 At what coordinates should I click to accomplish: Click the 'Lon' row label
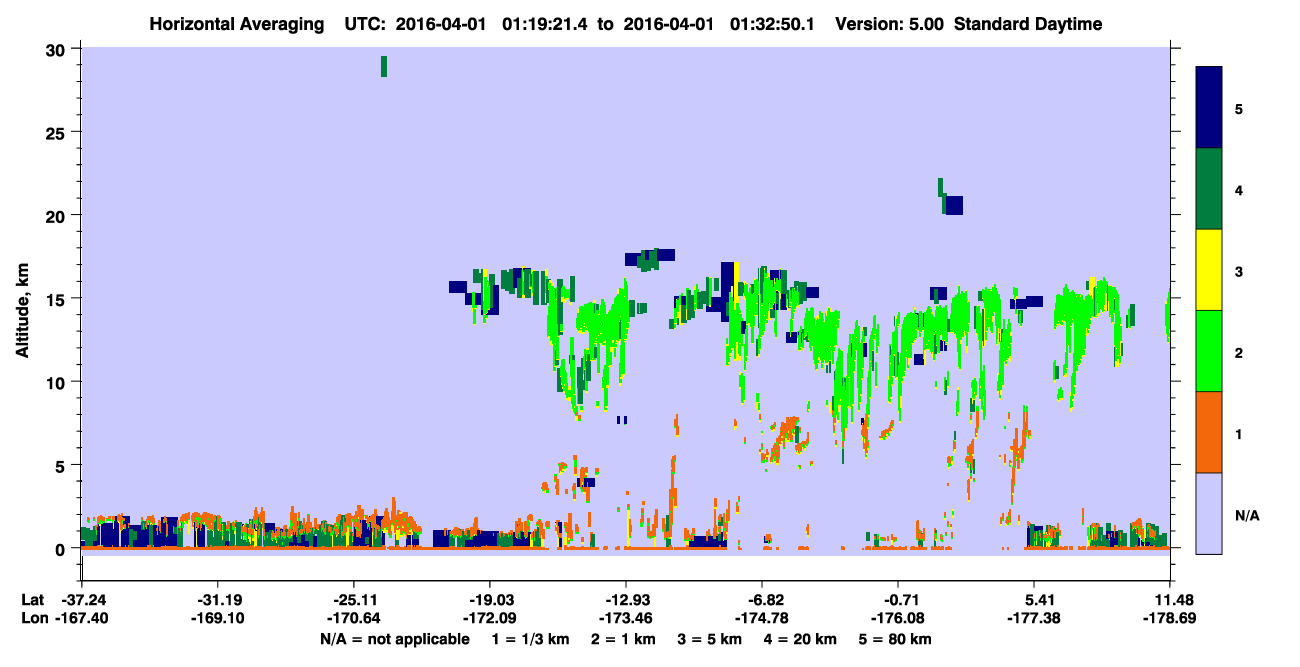coord(34,618)
